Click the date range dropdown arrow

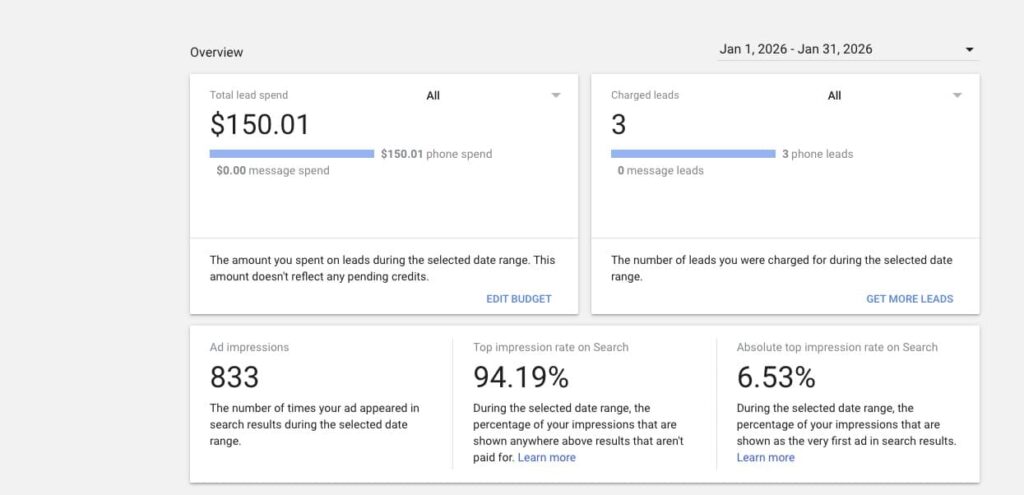tap(969, 50)
